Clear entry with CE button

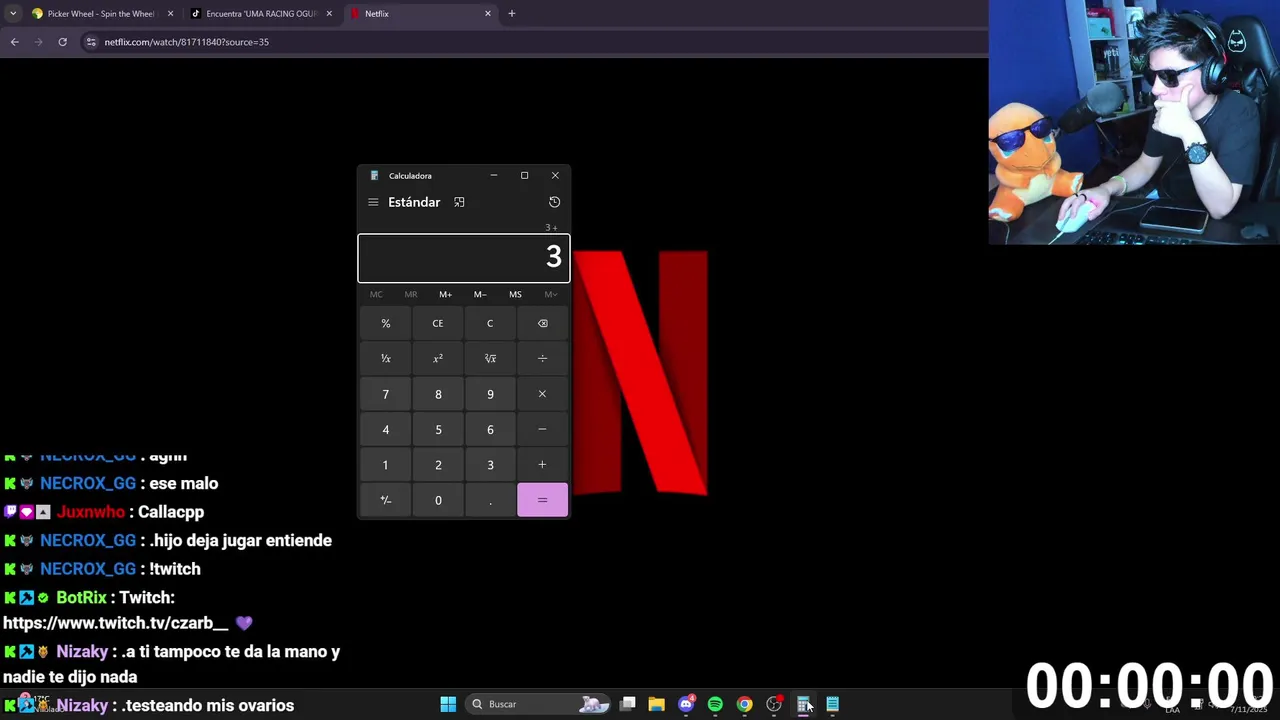(437, 323)
